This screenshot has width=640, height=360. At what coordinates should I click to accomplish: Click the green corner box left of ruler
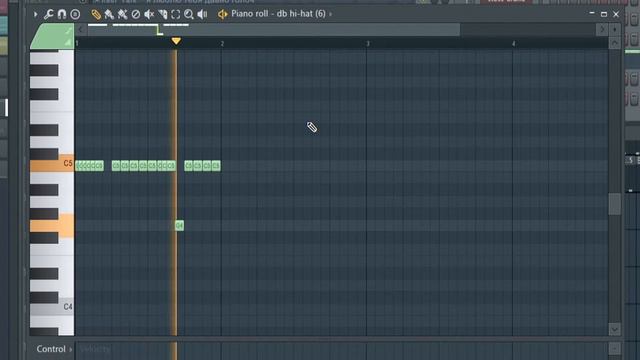click(52, 36)
